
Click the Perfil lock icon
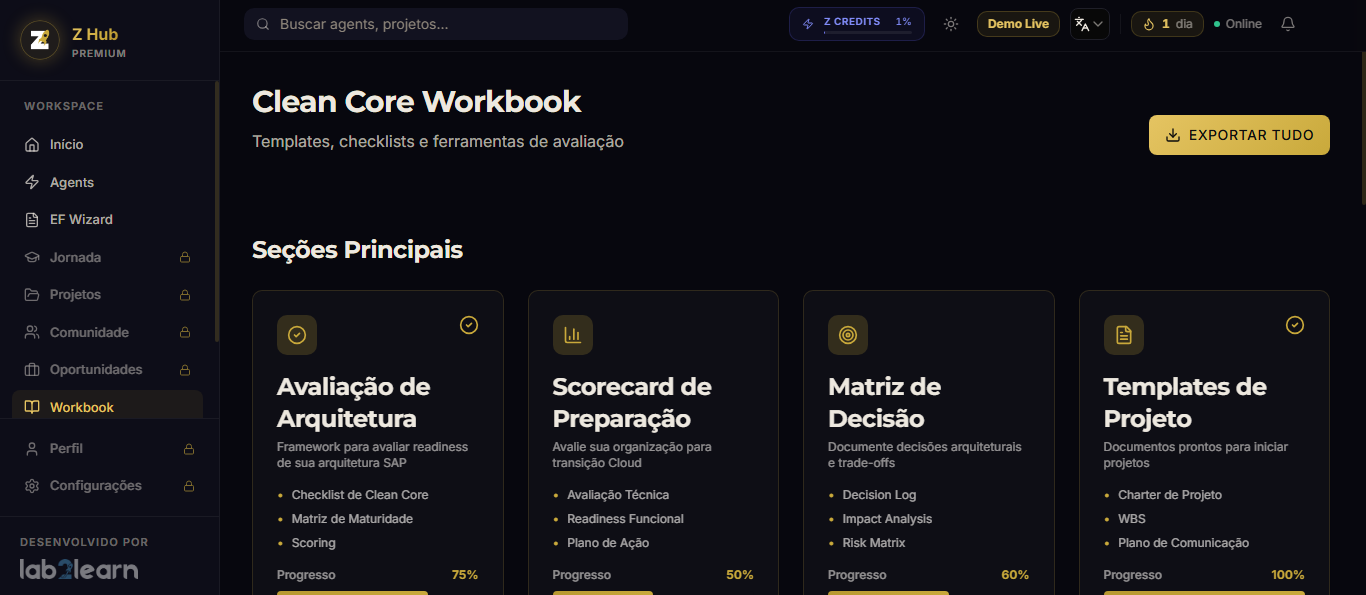point(189,449)
